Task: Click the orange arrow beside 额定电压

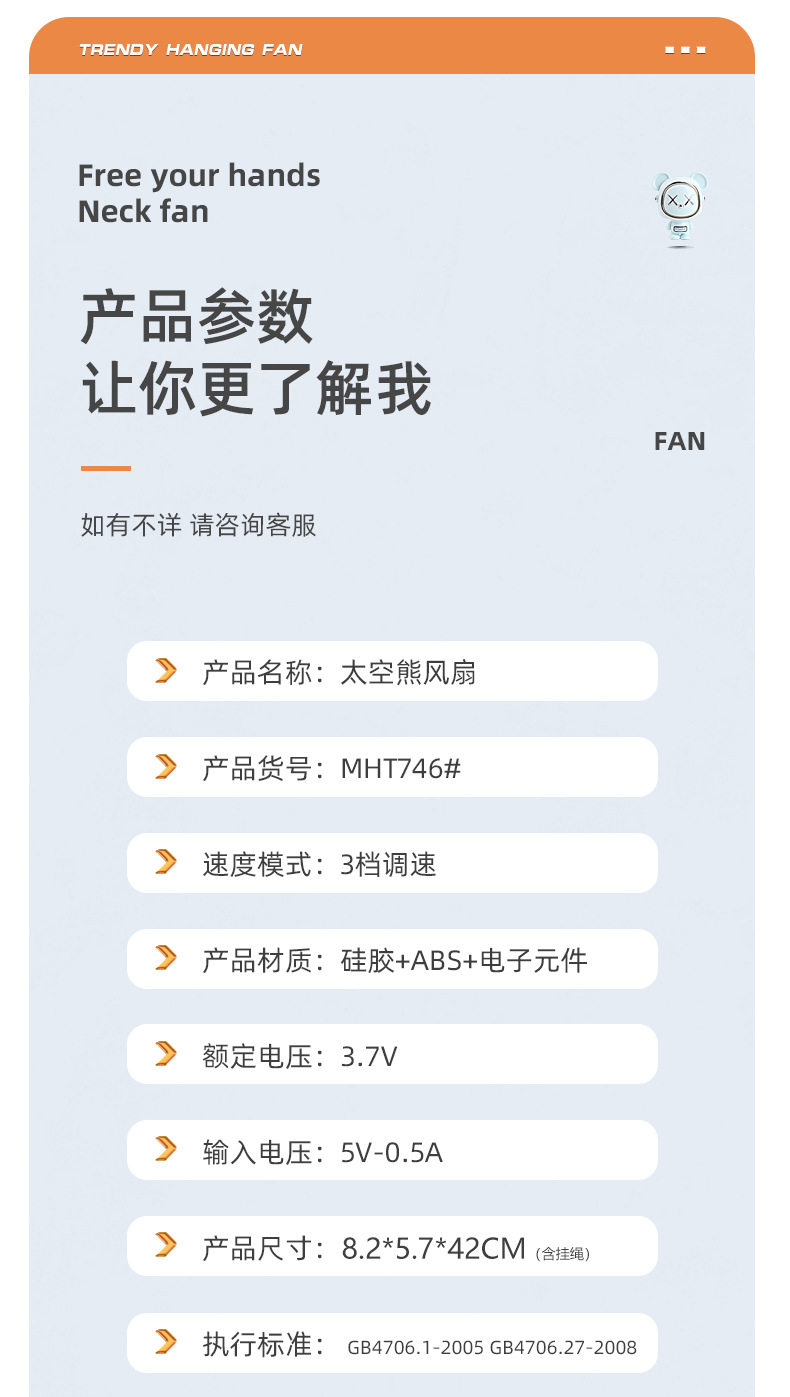Action: (166, 1054)
